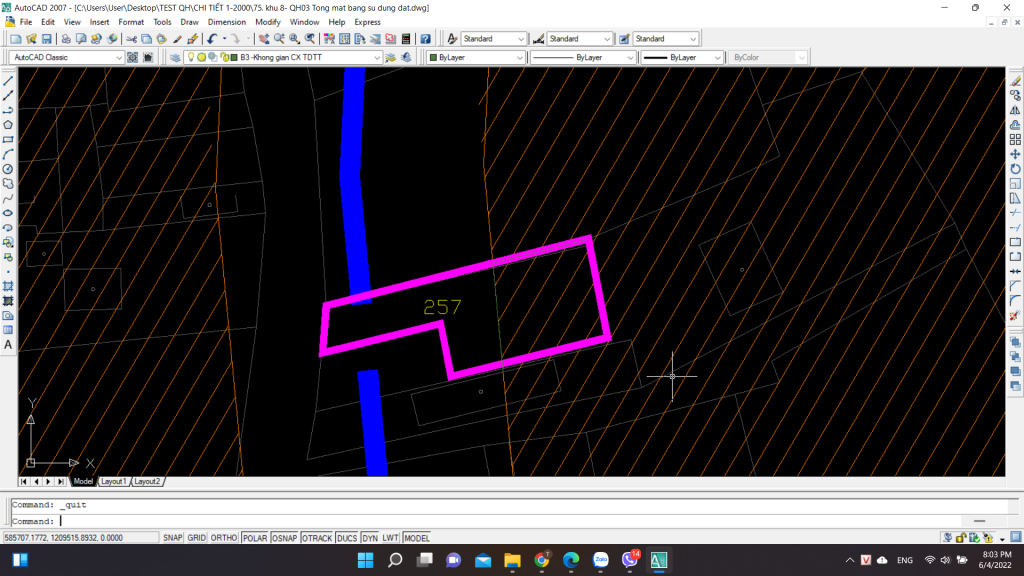Open the Layer Properties Manager
The width and height of the screenshot is (1024, 576).
[x=175, y=58]
